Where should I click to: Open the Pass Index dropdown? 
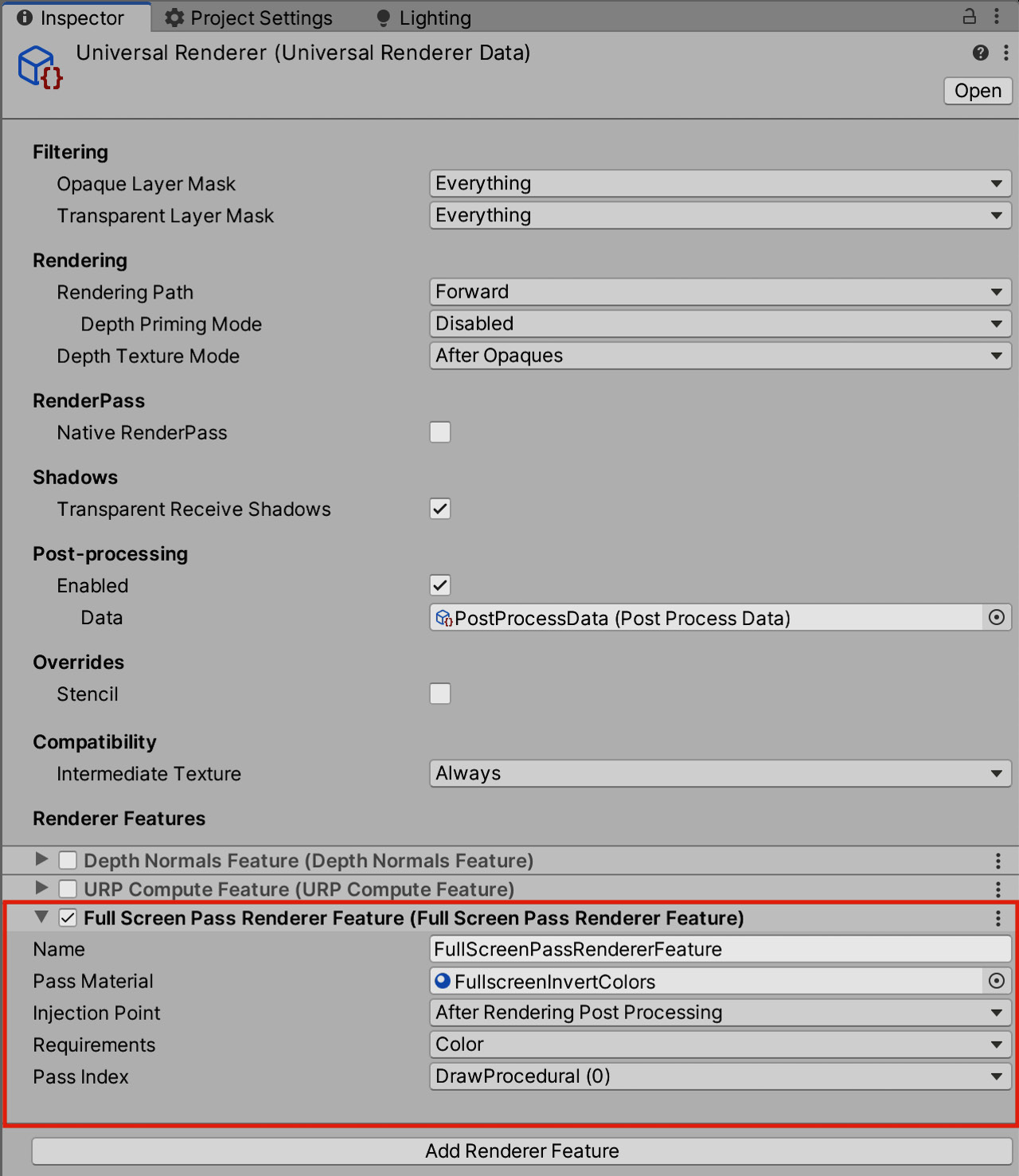pyautogui.click(x=720, y=1076)
